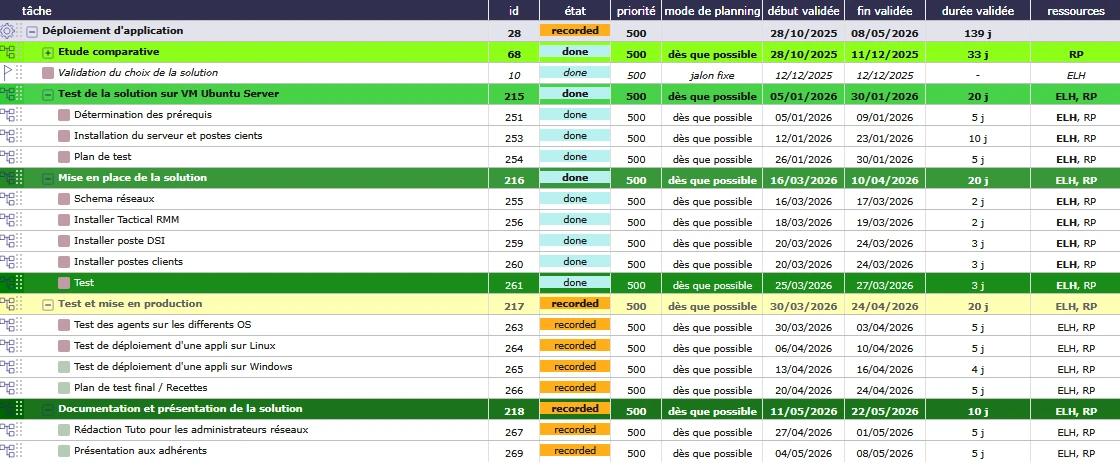This screenshot has height=472, width=1120.
Task: Click the hierarchy icon of Schema réseaux row
Action: [x=8, y=199]
